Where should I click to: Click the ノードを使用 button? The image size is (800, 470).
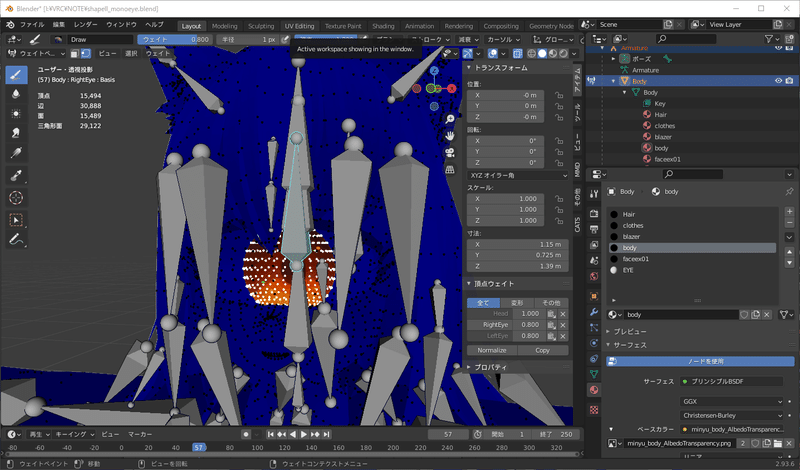pyautogui.click(x=700, y=361)
